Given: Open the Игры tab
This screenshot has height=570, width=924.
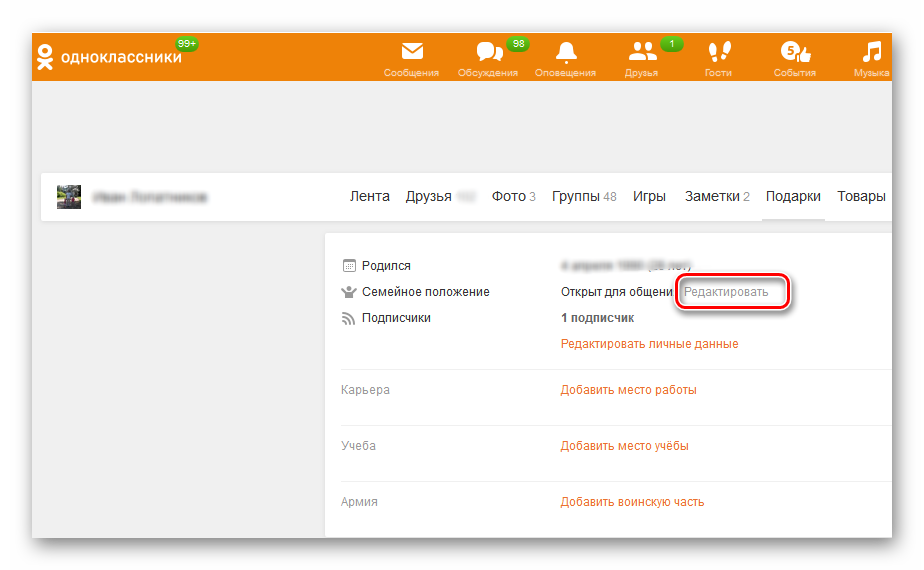Looking at the screenshot, I should click(649, 197).
